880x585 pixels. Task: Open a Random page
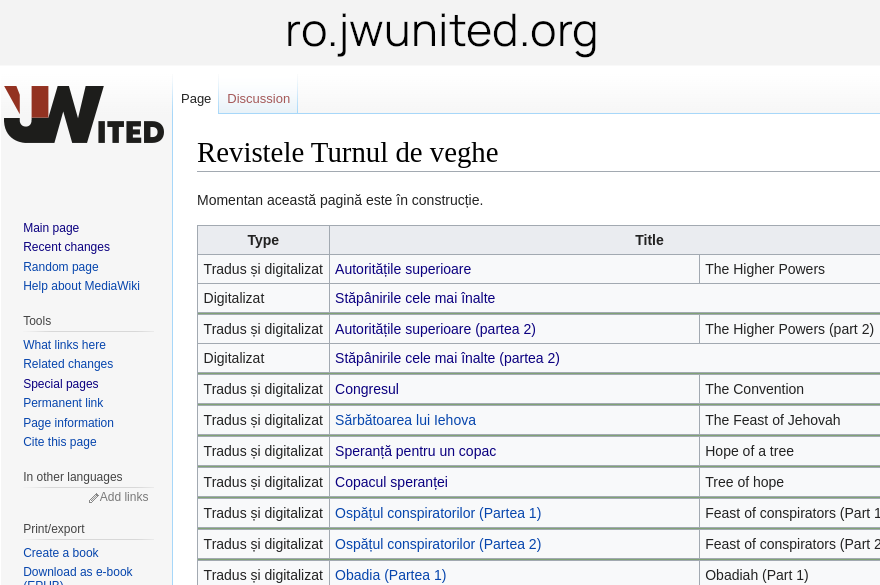(61, 267)
